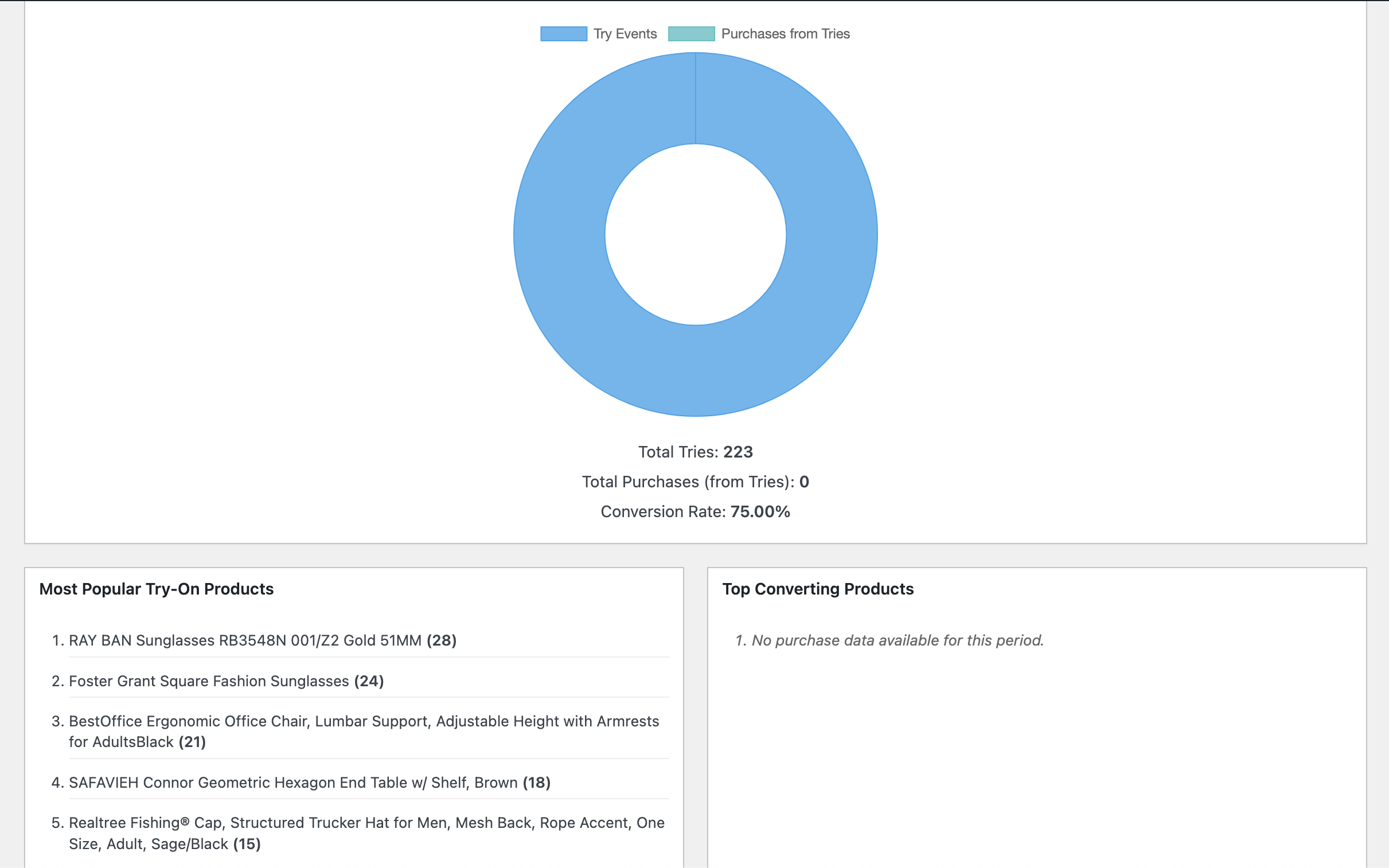Viewport: 1389px width, 868px height.
Task: Click the donut chart's empty center
Action: tap(695, 234)
